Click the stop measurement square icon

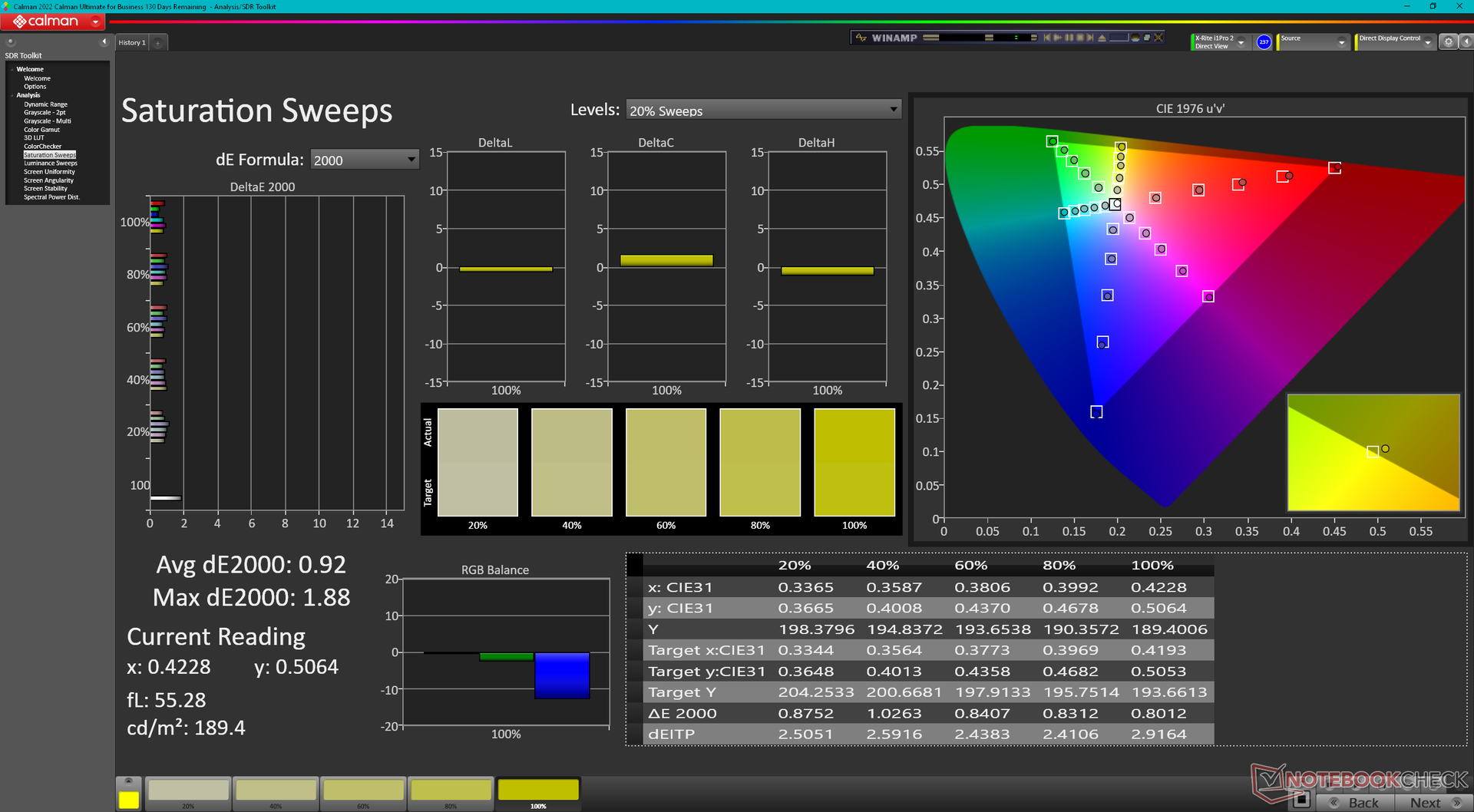coord(1300,800)
